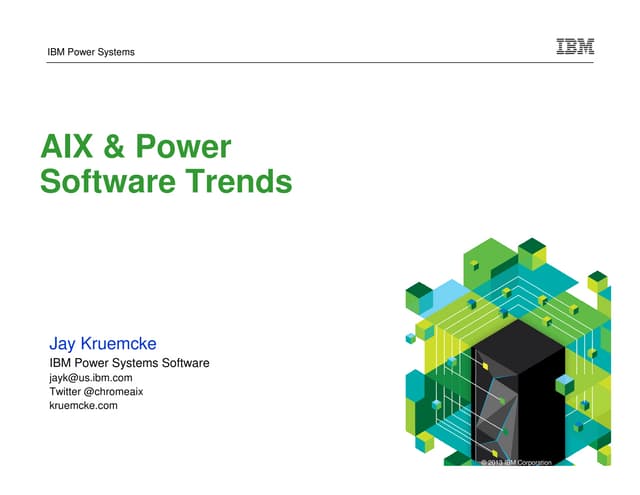
Task: Click the horizontal divider line under header
Action: (320, 63)
